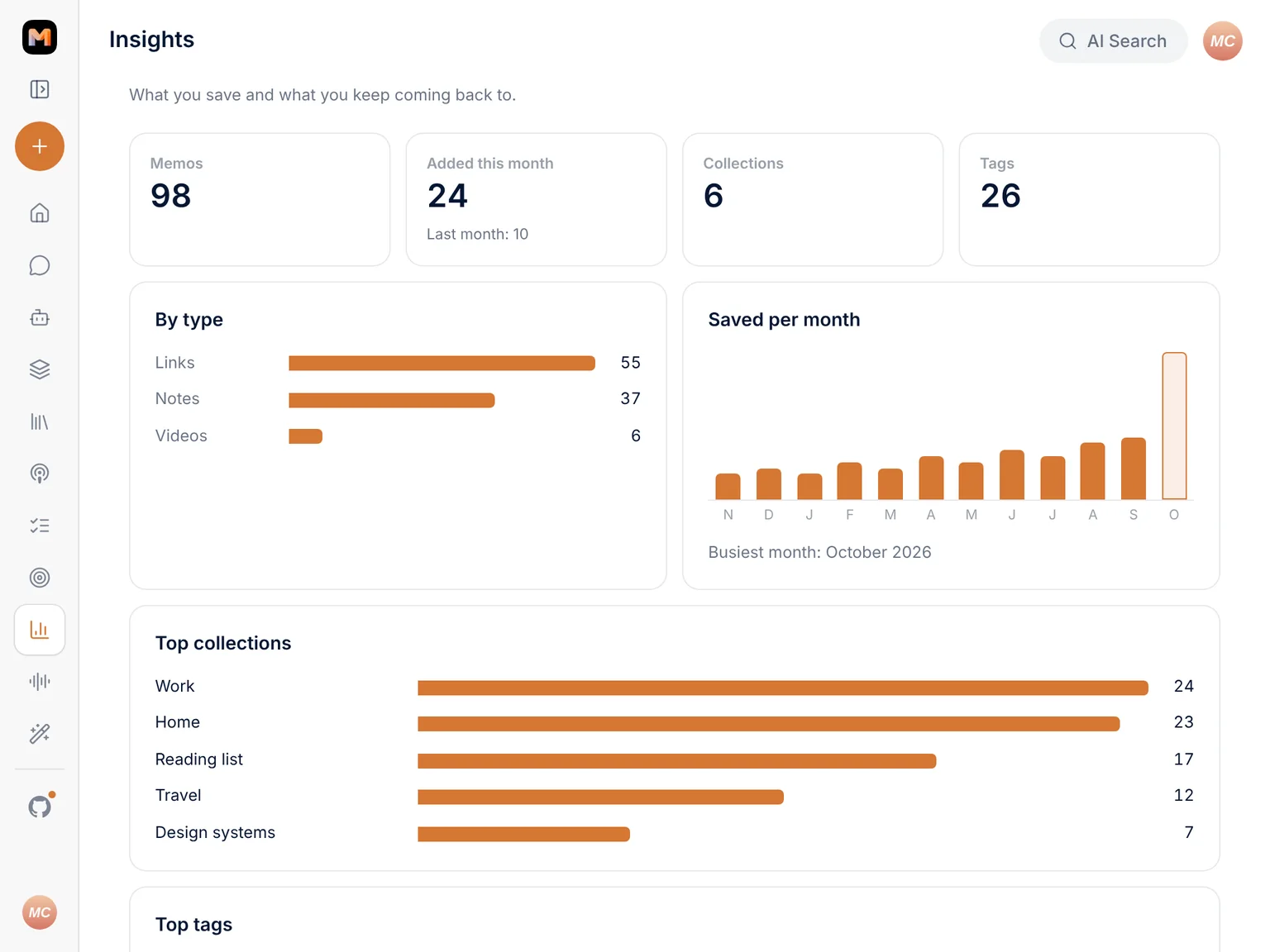The width and height of the screenshot is (1270, 952).
Task: Click the Tags 26 stat card
Action: [1090, 200]
